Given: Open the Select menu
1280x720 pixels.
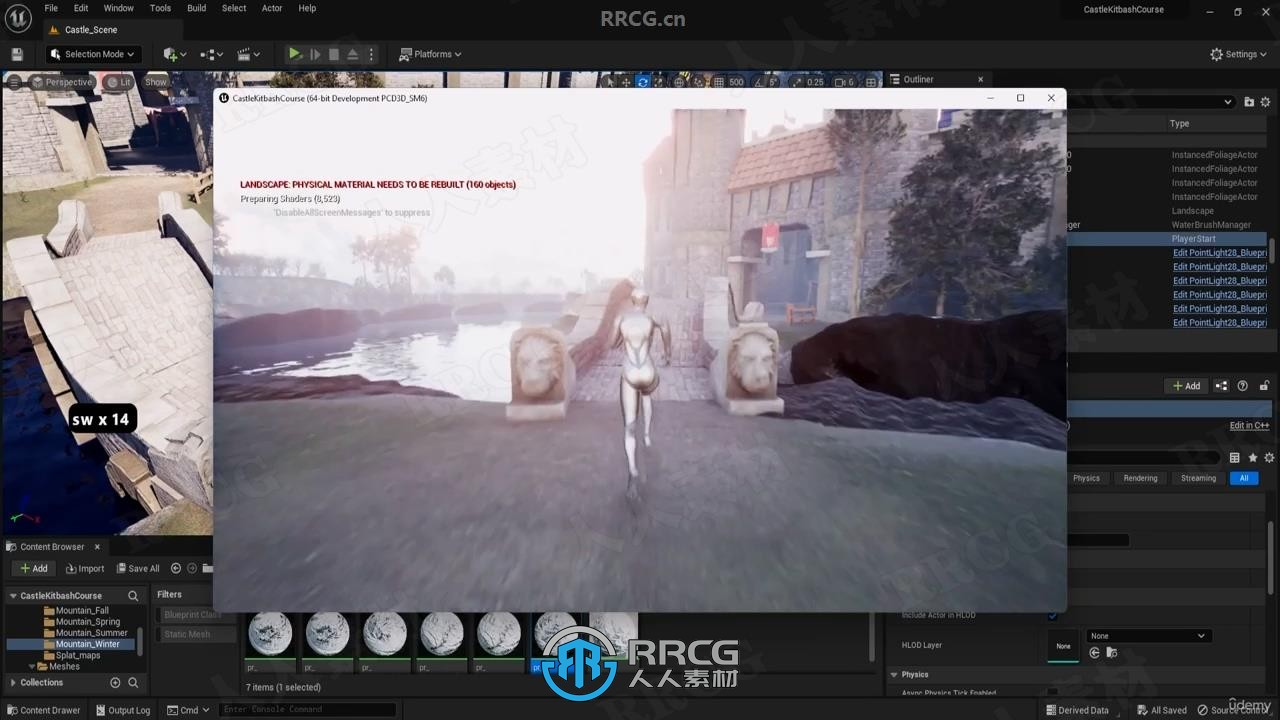Looking at the screenshot, I should [x=234, y=8].
